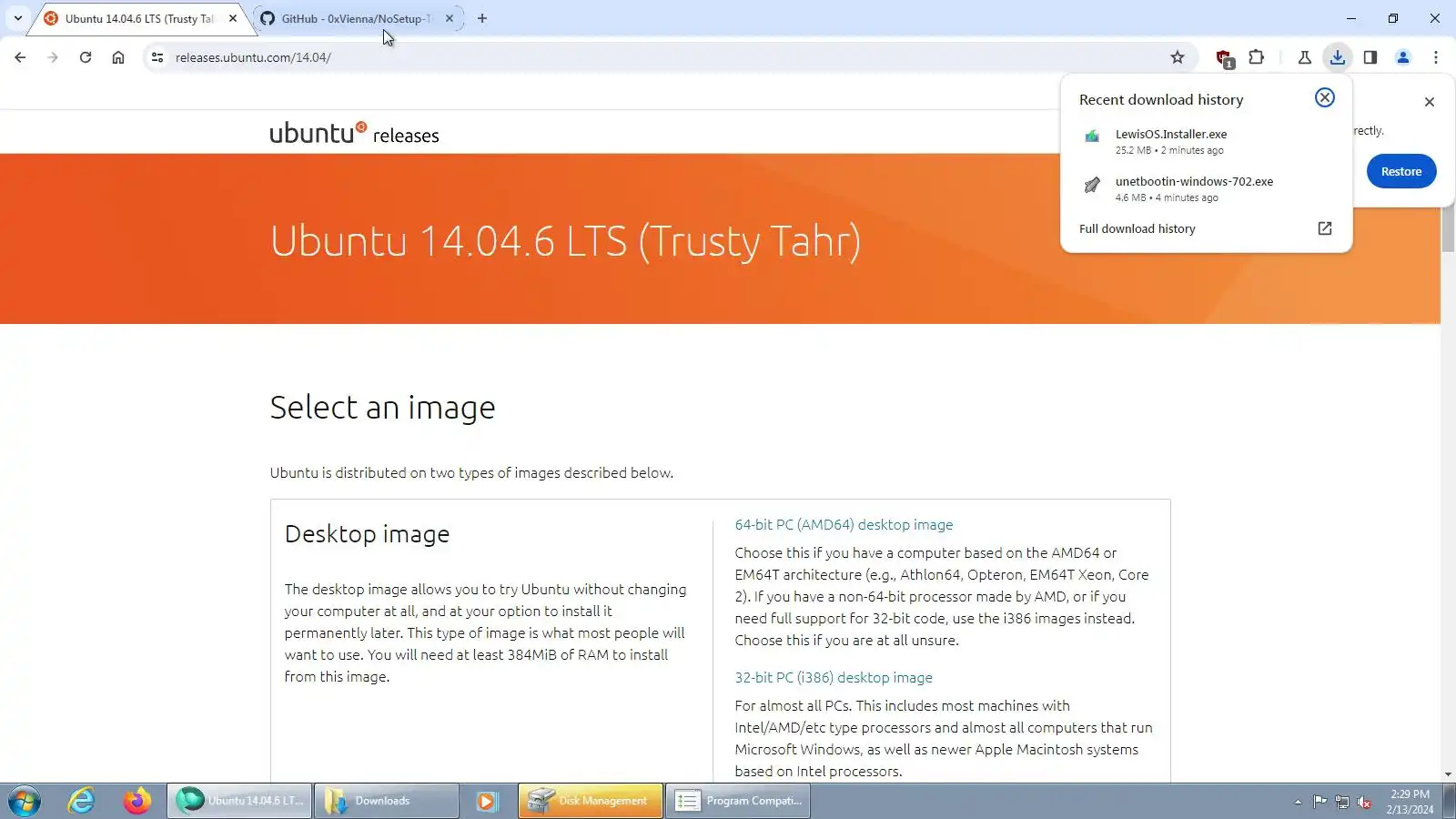This screenshot has width=1456, height=819.
Task: Switch to Disk Management window in taskbar
Action: pyautogui.click(x=591, y=801)
